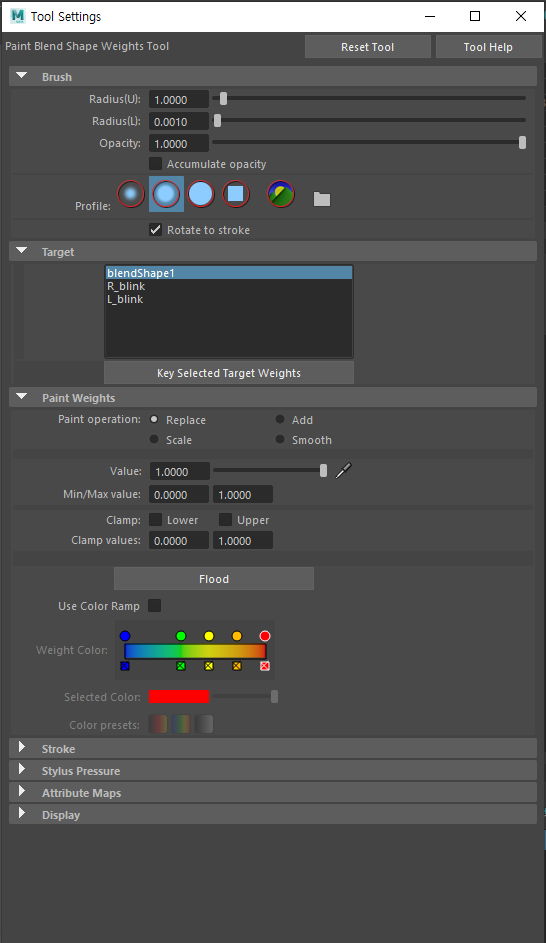Screen dimensions: 546x943
Task: Click the Opacity value field
Action: 179,144
